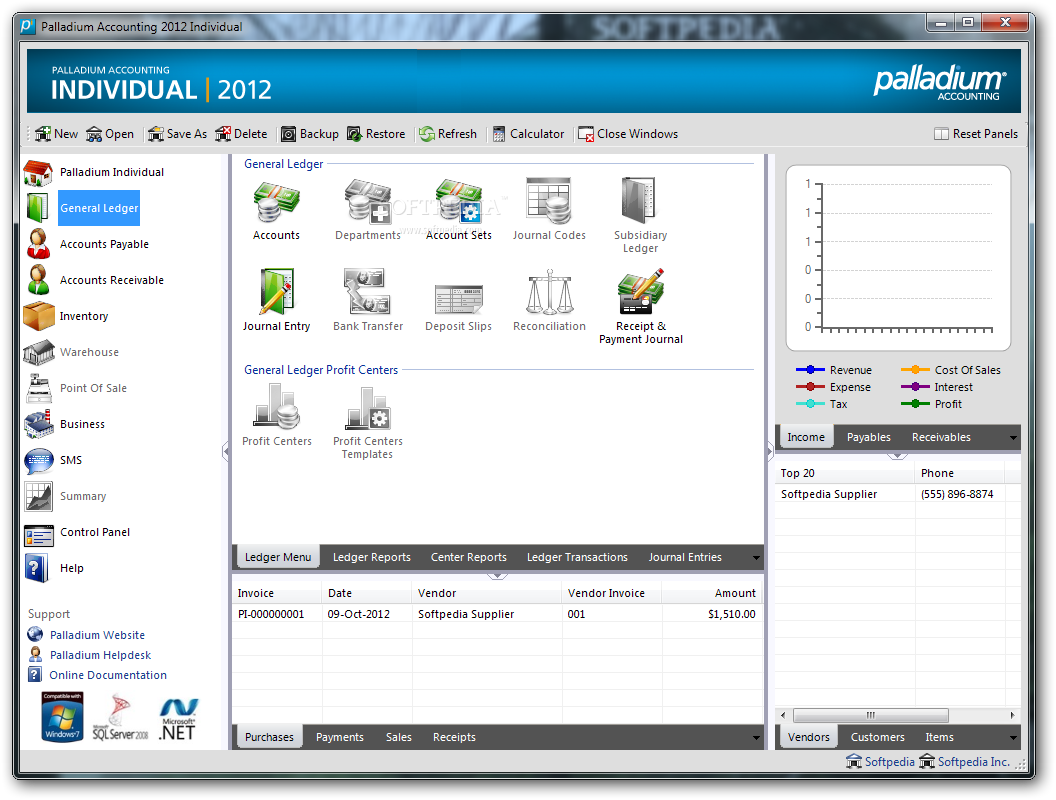Open the Accounts icon in General Ledger
The width and height of the screenshot is (1056, 800).
(276, 201)
